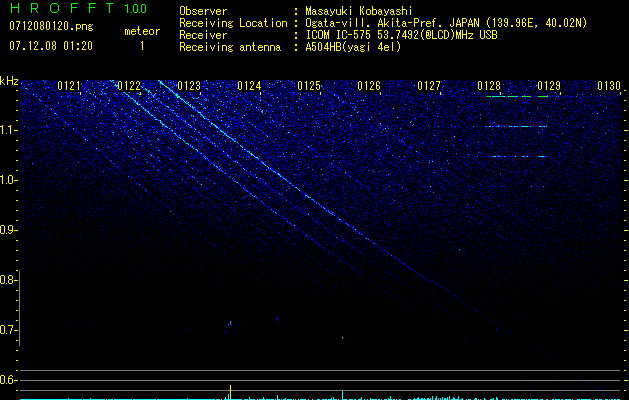Image resolution: width=629 pixels, height=400 pixels.
Task: Click the 1.0 kHz axis label
Action: tap(7, 180)
